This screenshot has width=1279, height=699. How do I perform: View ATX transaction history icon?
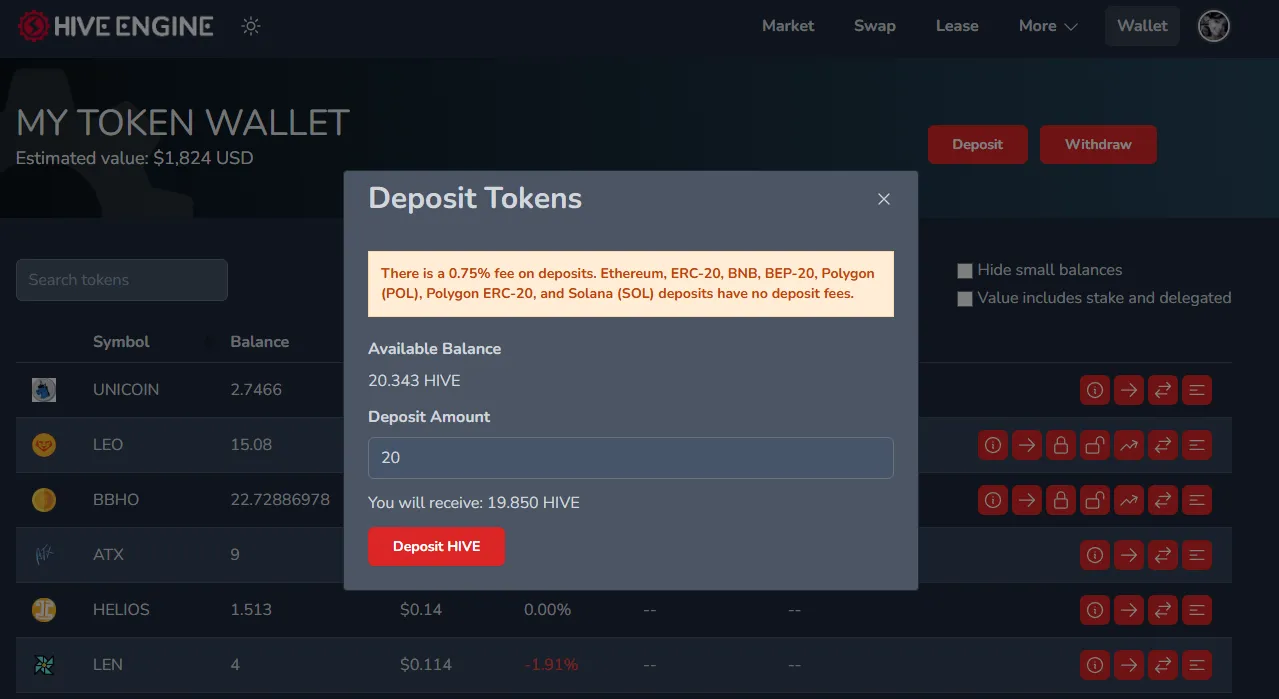[x=1197, y=554]
